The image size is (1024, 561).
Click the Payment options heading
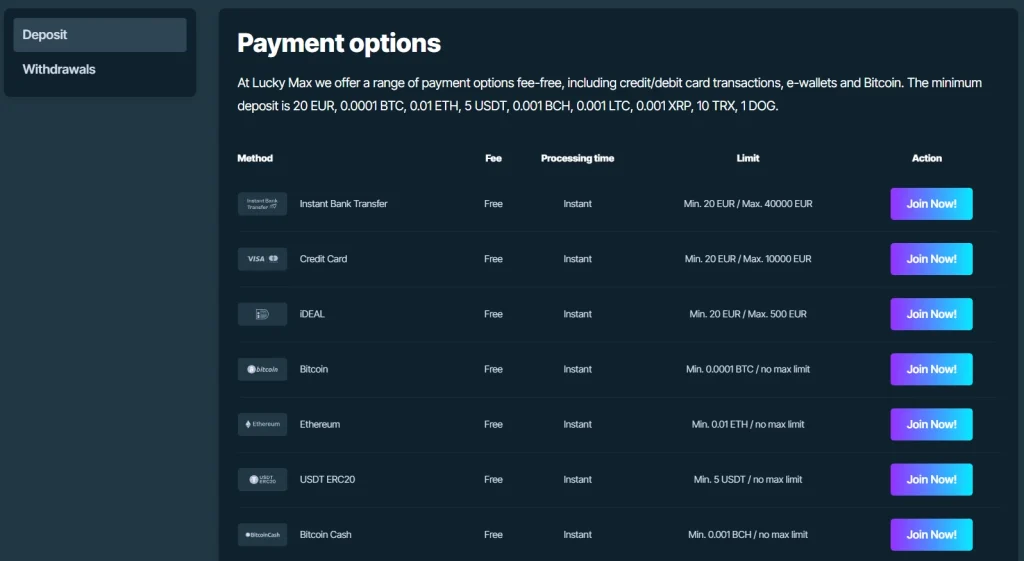pos(339,43)
